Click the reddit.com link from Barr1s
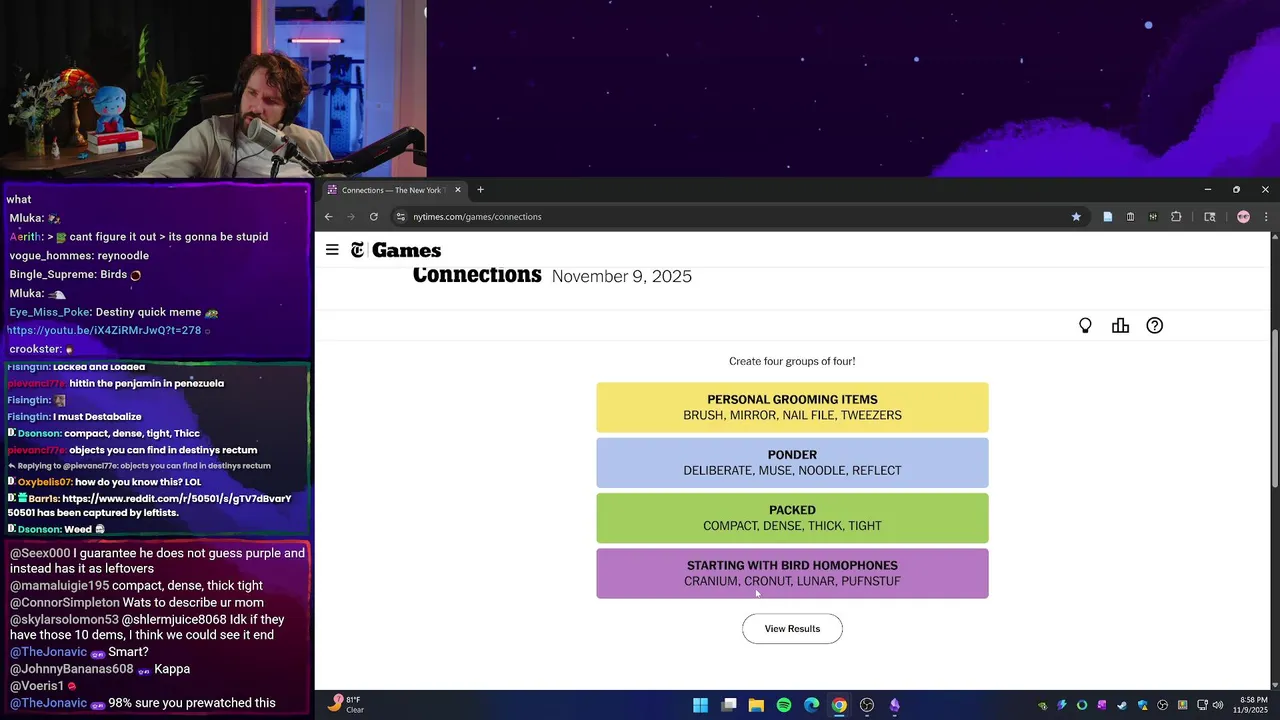Screen dimensions: 1280x720 pyautogui.click(x=177, y=498)
